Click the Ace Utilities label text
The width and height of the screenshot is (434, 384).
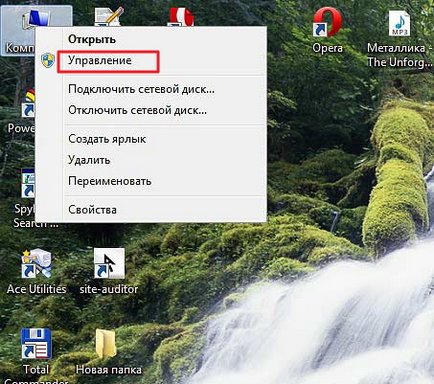point(37,289)
